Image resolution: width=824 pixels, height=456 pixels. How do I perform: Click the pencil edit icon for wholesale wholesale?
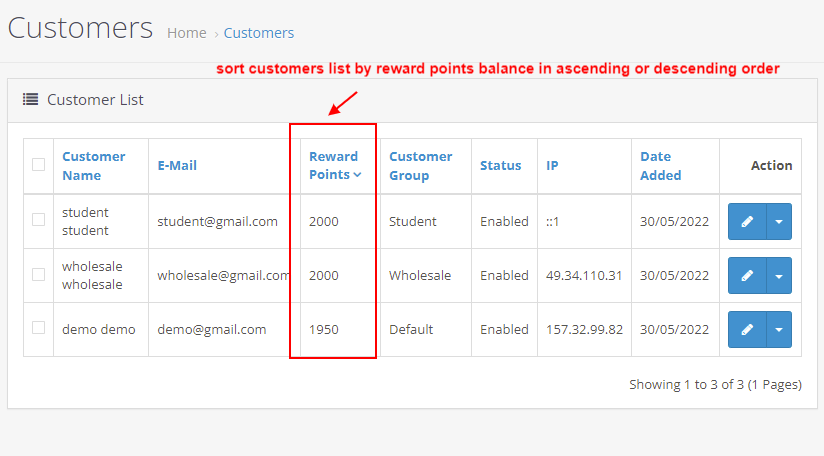(747, 276)
